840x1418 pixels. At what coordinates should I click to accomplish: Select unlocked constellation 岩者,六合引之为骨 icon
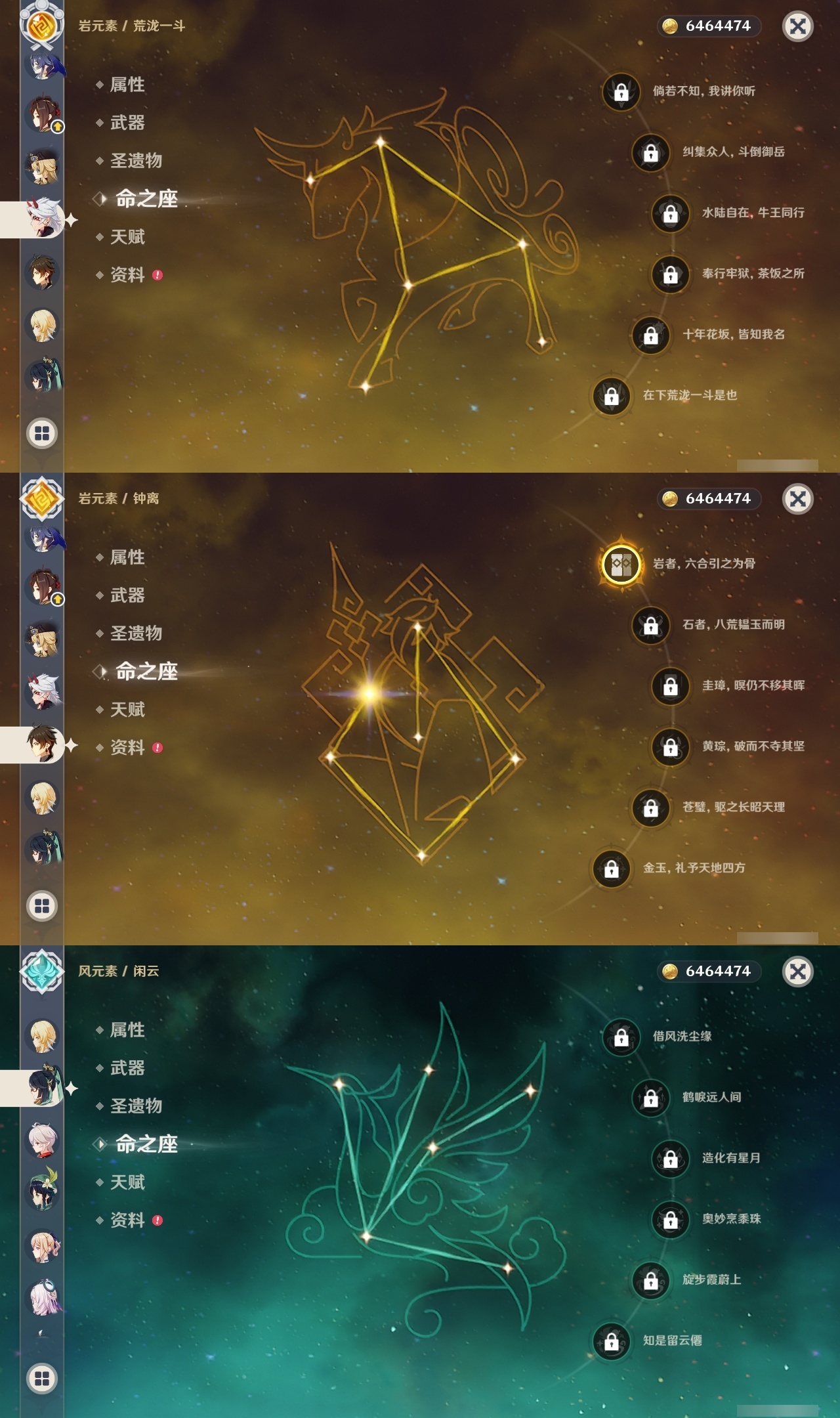click(x=621, y=564)
